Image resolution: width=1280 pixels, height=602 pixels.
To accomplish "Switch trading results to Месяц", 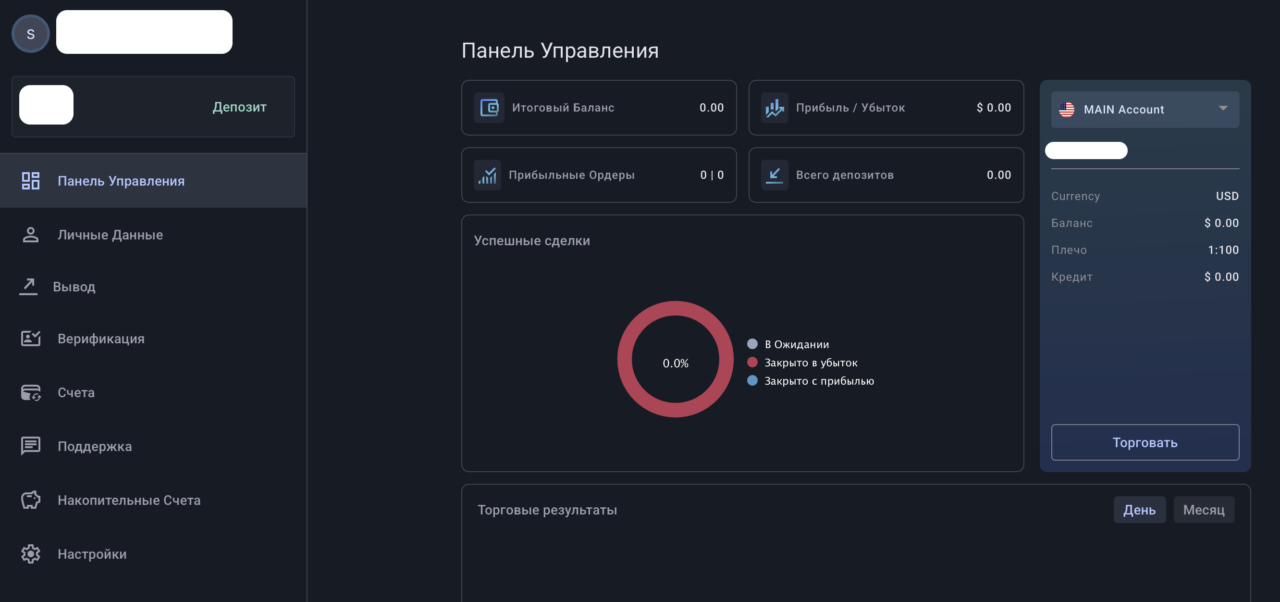I will tap(1204, 510).
